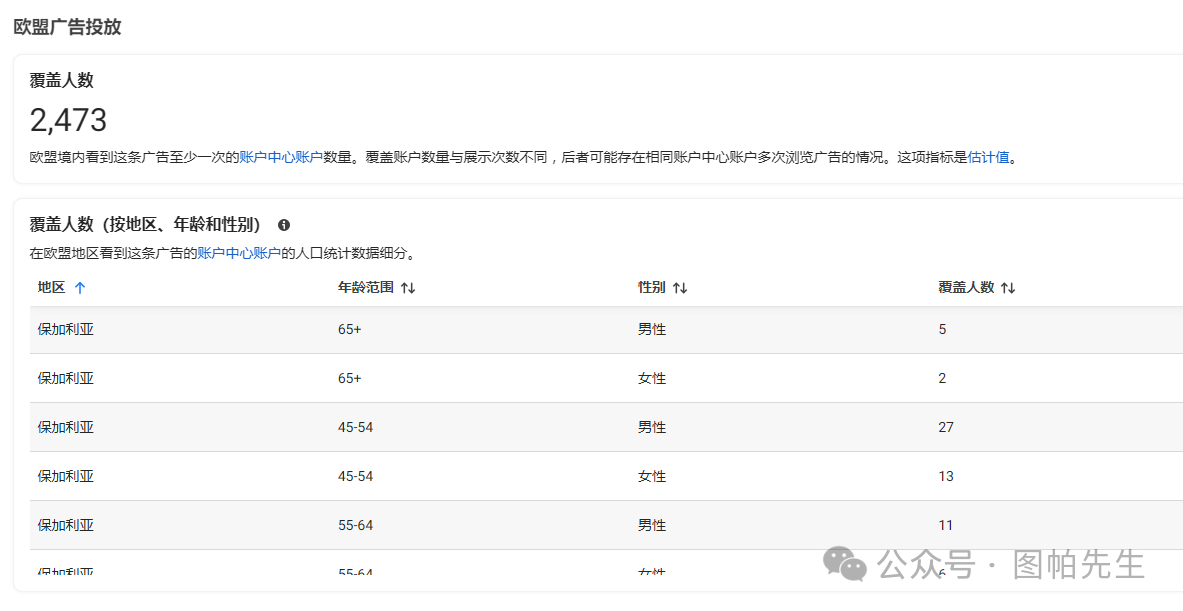Click the total reach number 2,473
This screenshot has width=1183, height=611.
68,121
